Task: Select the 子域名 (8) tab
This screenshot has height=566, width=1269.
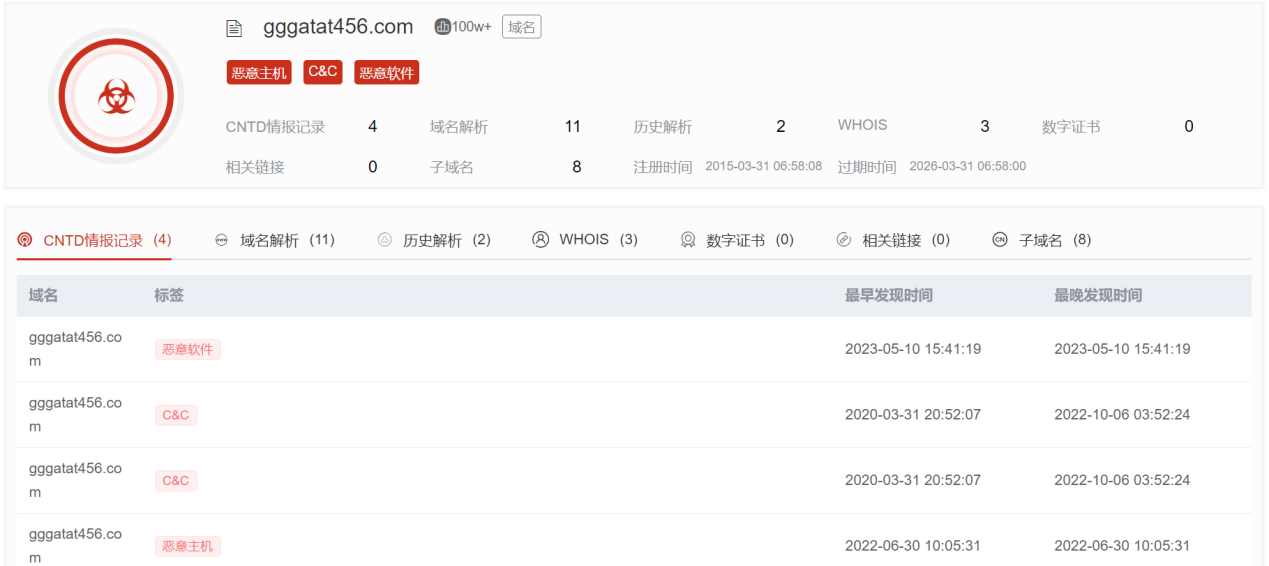Action: (1054, 240)
